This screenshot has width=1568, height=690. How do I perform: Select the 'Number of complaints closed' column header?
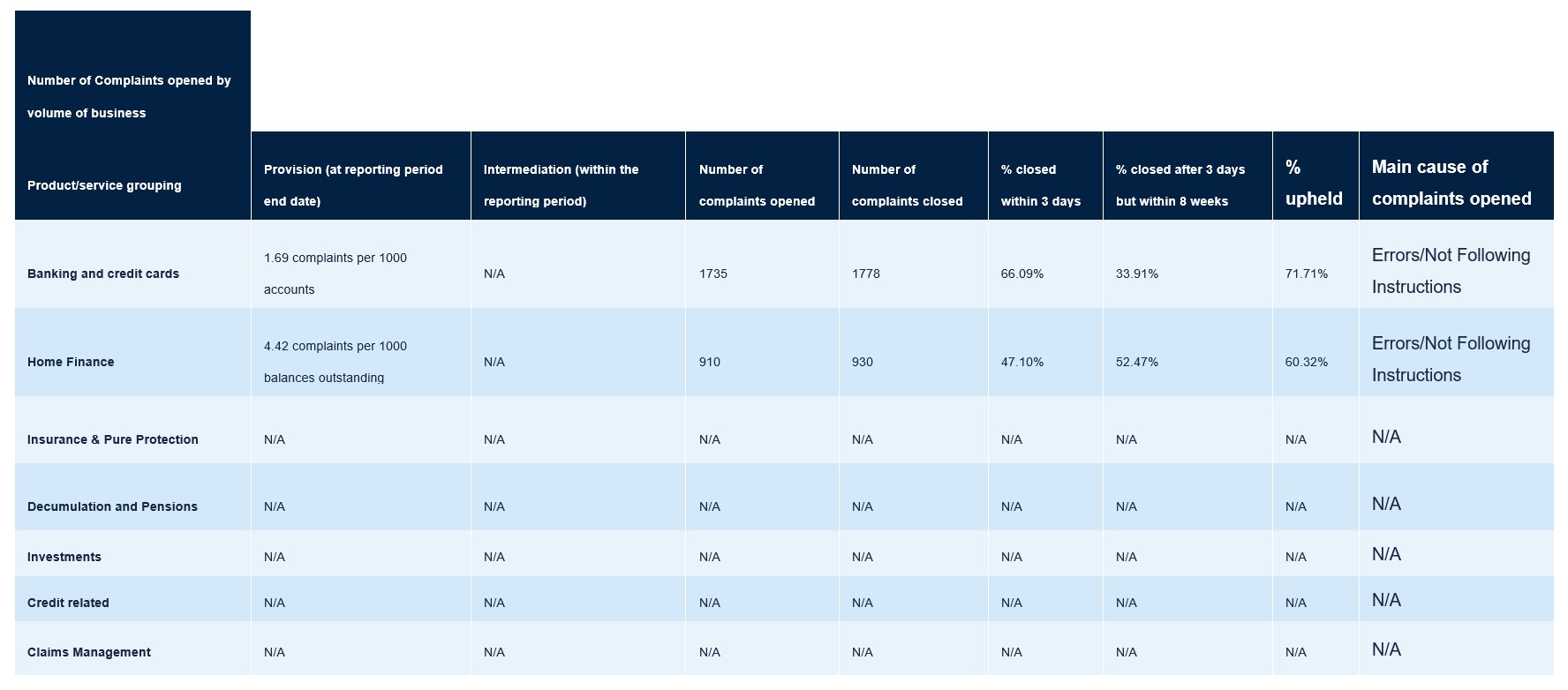[907, 185]
